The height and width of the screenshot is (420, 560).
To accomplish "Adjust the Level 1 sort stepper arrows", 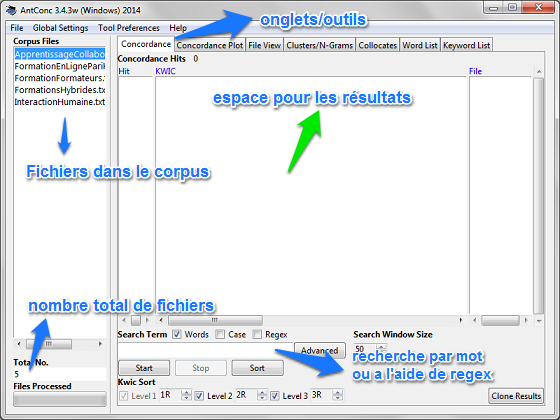I will (186, 395).
